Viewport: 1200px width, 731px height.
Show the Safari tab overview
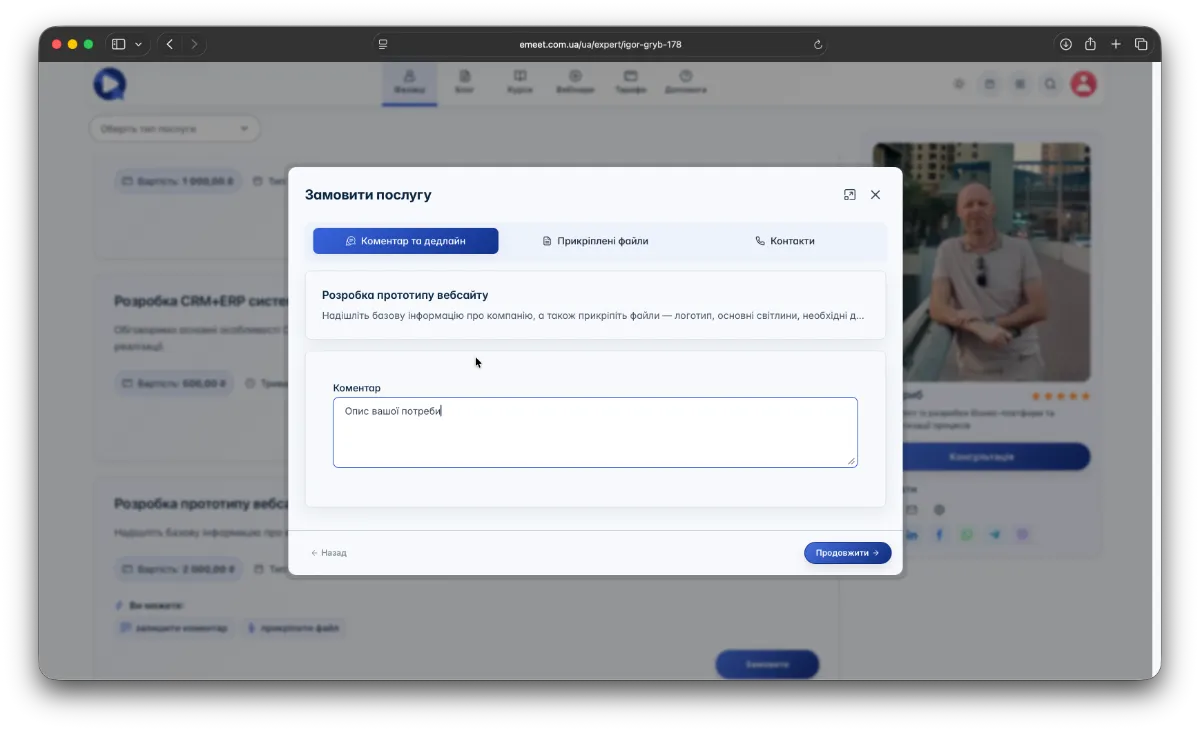coord(1141,44)
